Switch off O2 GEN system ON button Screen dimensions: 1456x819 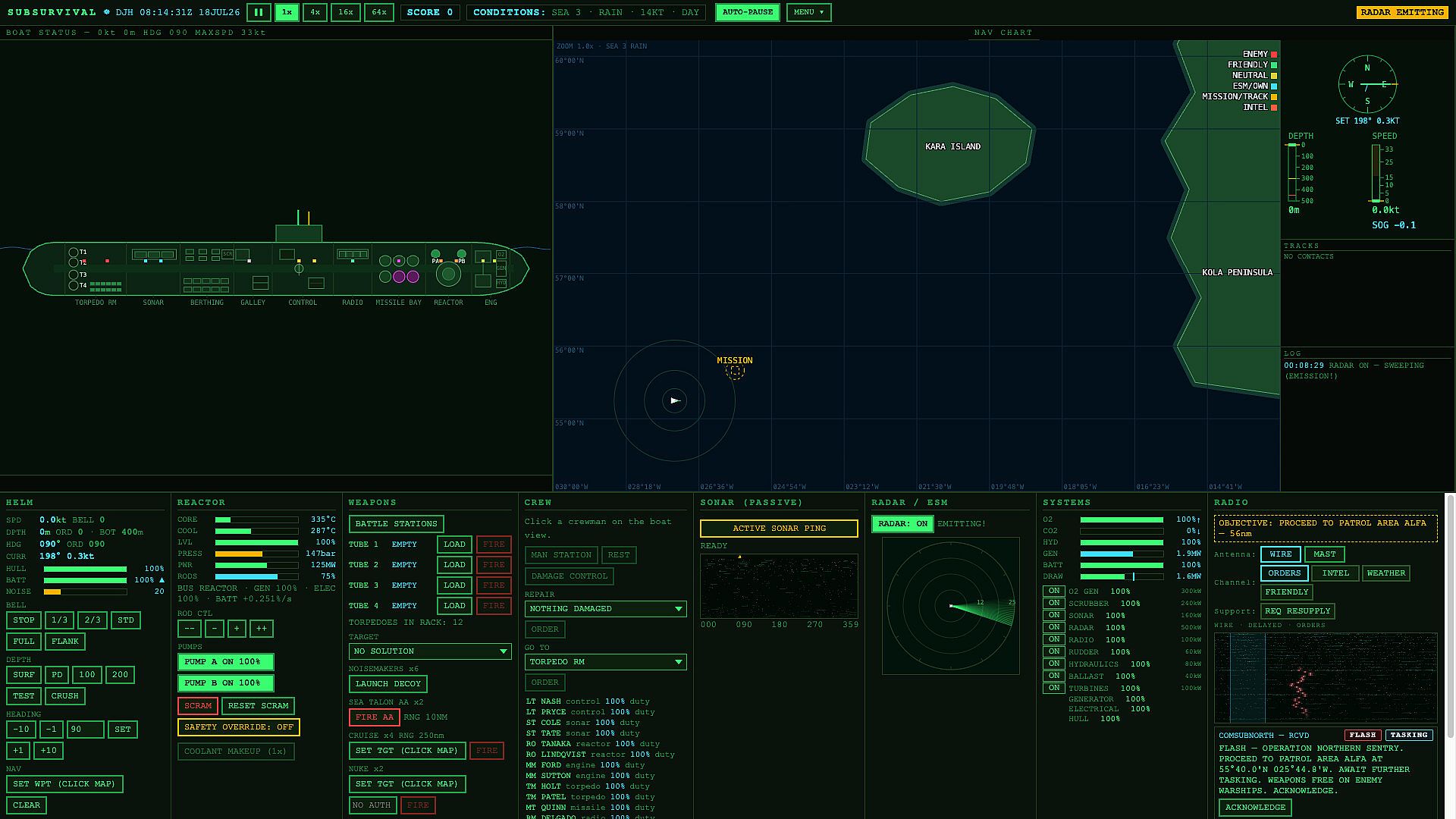(1054, 591)
